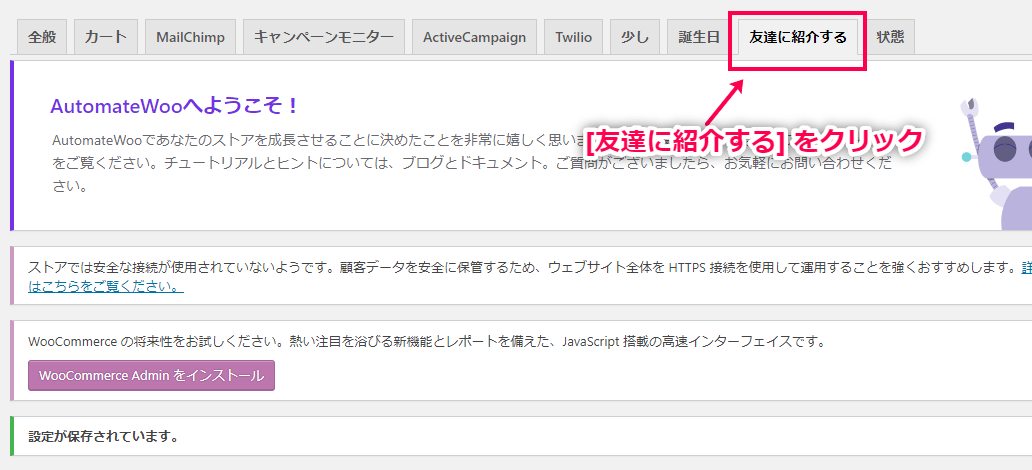Click the AutomateWooへようこそ！ heading
This screenshot has width=1032, height=470.
click(x=175, y=106)
